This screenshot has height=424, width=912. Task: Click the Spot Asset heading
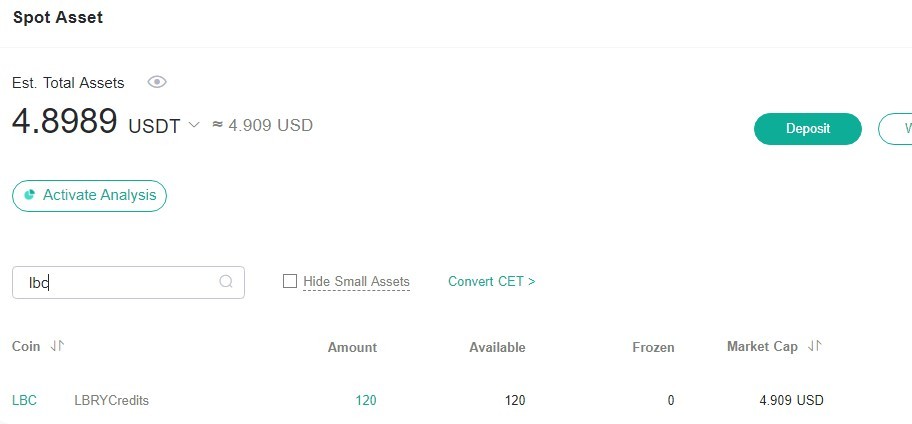pos(58,17)
